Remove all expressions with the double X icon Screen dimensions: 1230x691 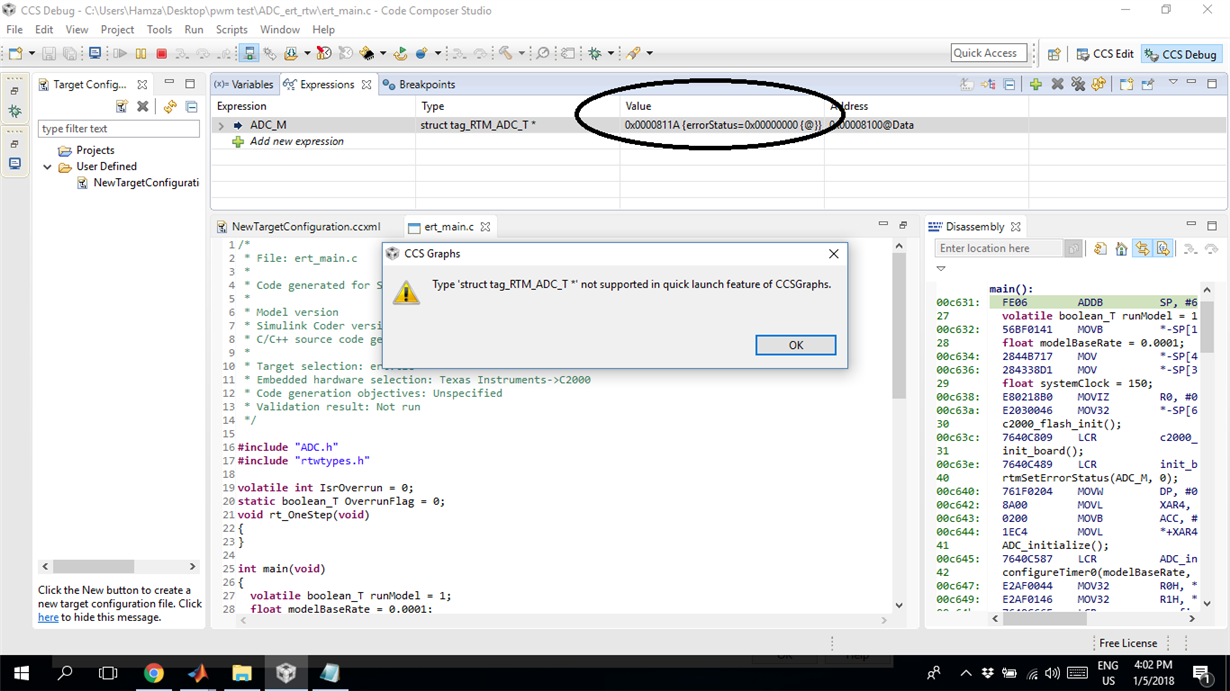pos(1078,84)
